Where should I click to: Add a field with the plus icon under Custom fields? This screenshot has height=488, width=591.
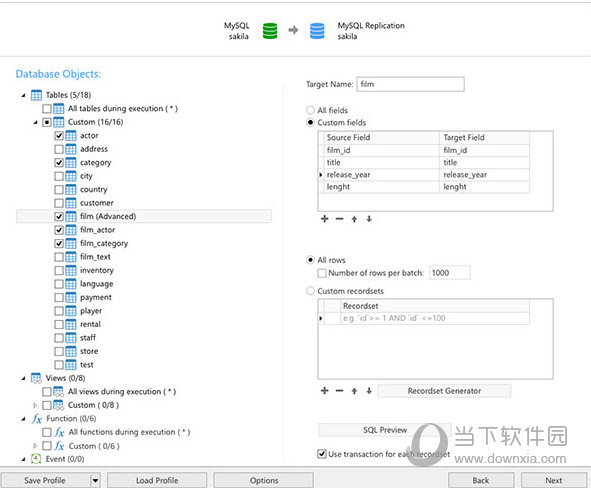325,219
